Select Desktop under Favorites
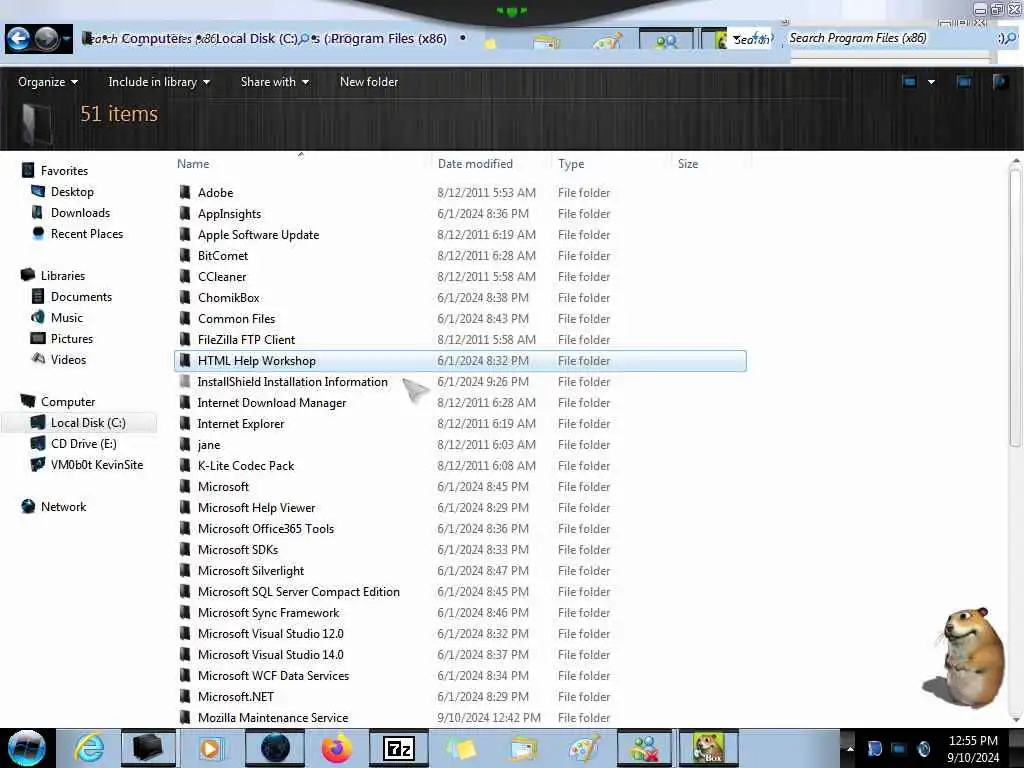Image resolution: width=1024 pixels, height=768 pixels. (x=72, y=192)
